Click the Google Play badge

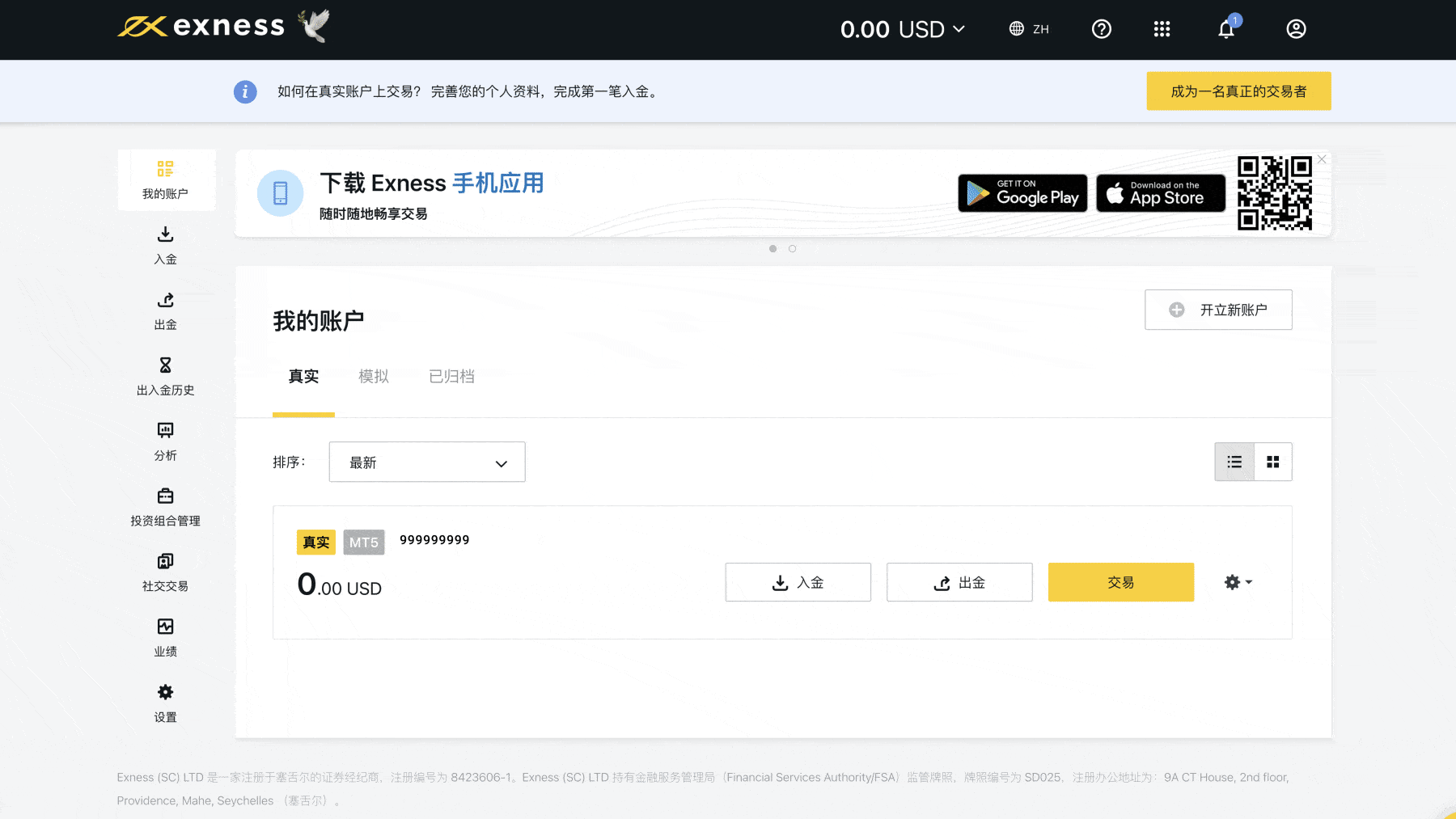[x=1022, y=193]
